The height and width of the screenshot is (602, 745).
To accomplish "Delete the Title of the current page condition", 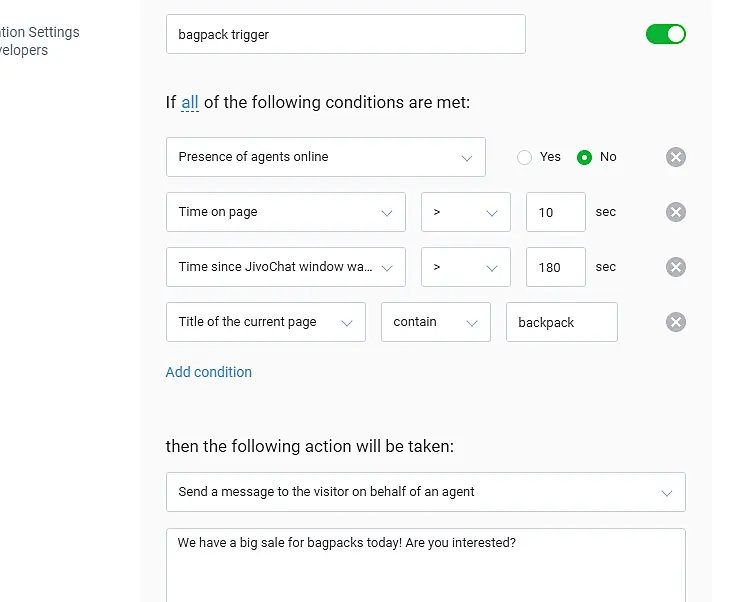I will click(x=676, y=322).
